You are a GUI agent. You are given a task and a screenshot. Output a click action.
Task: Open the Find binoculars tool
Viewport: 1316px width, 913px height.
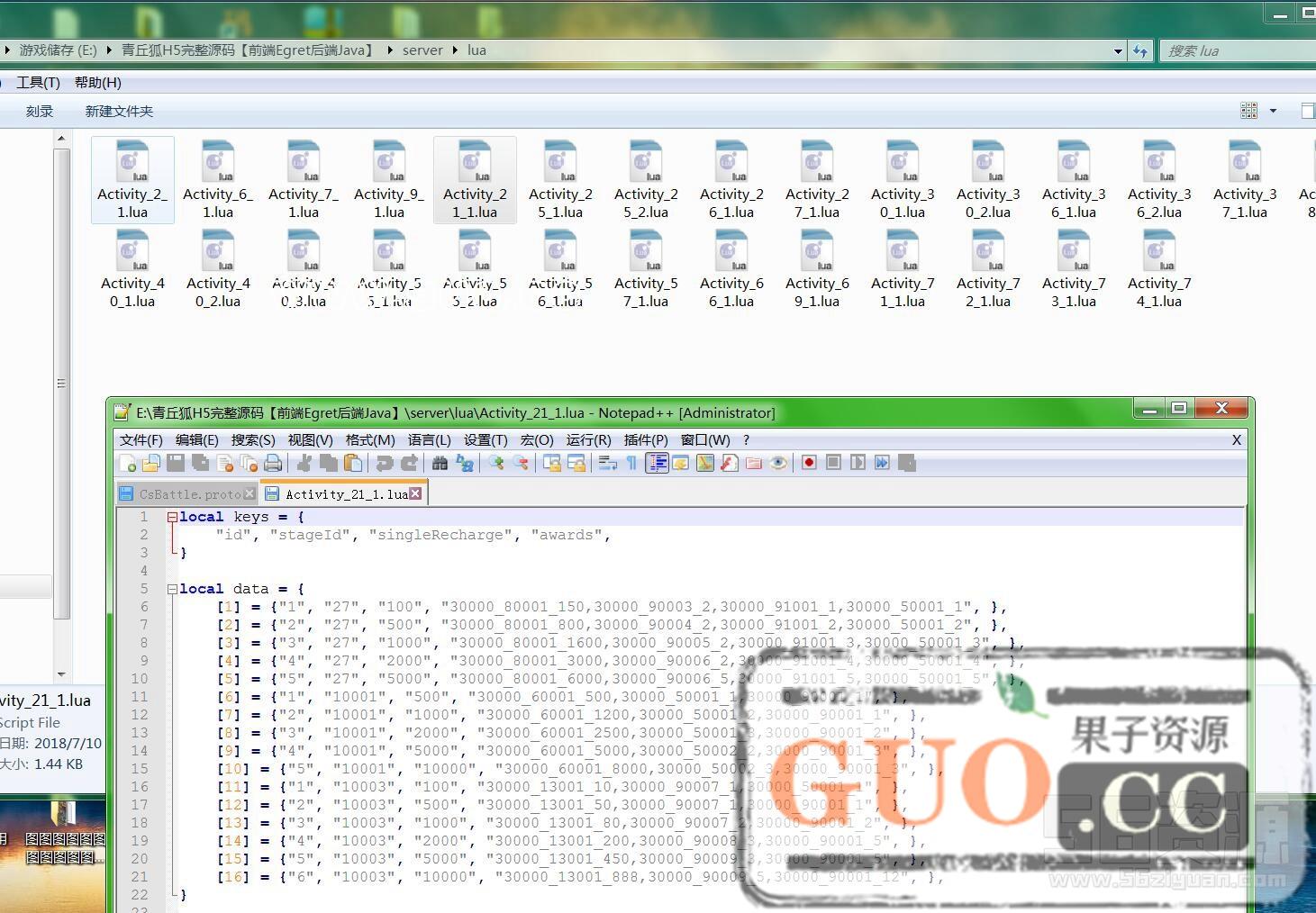point(440,463)
